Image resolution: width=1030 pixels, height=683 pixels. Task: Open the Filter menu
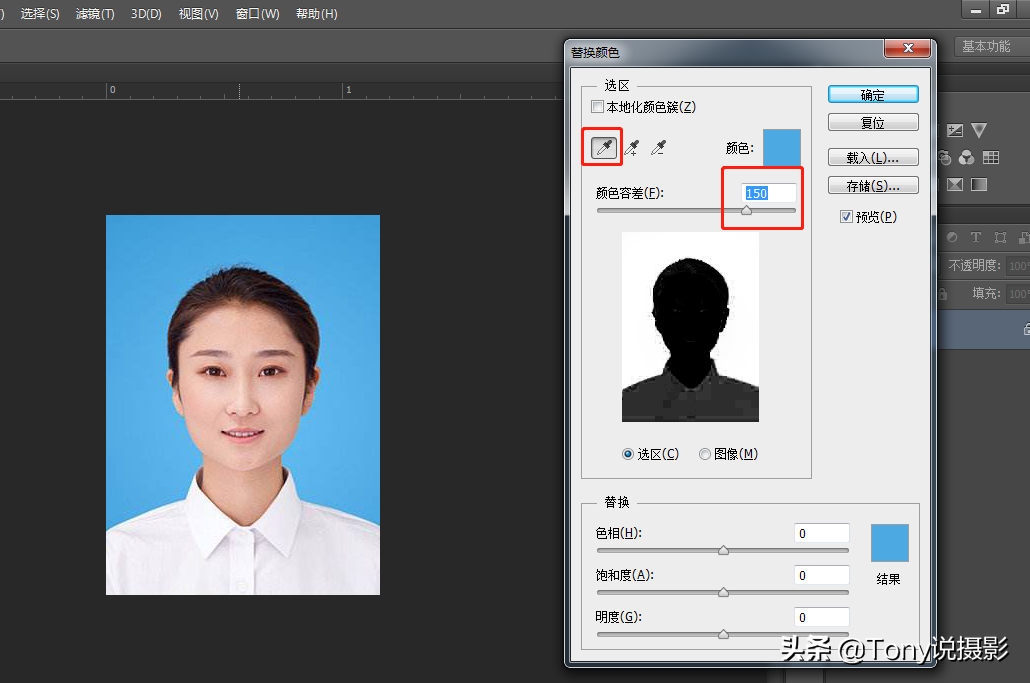point(95,14)
